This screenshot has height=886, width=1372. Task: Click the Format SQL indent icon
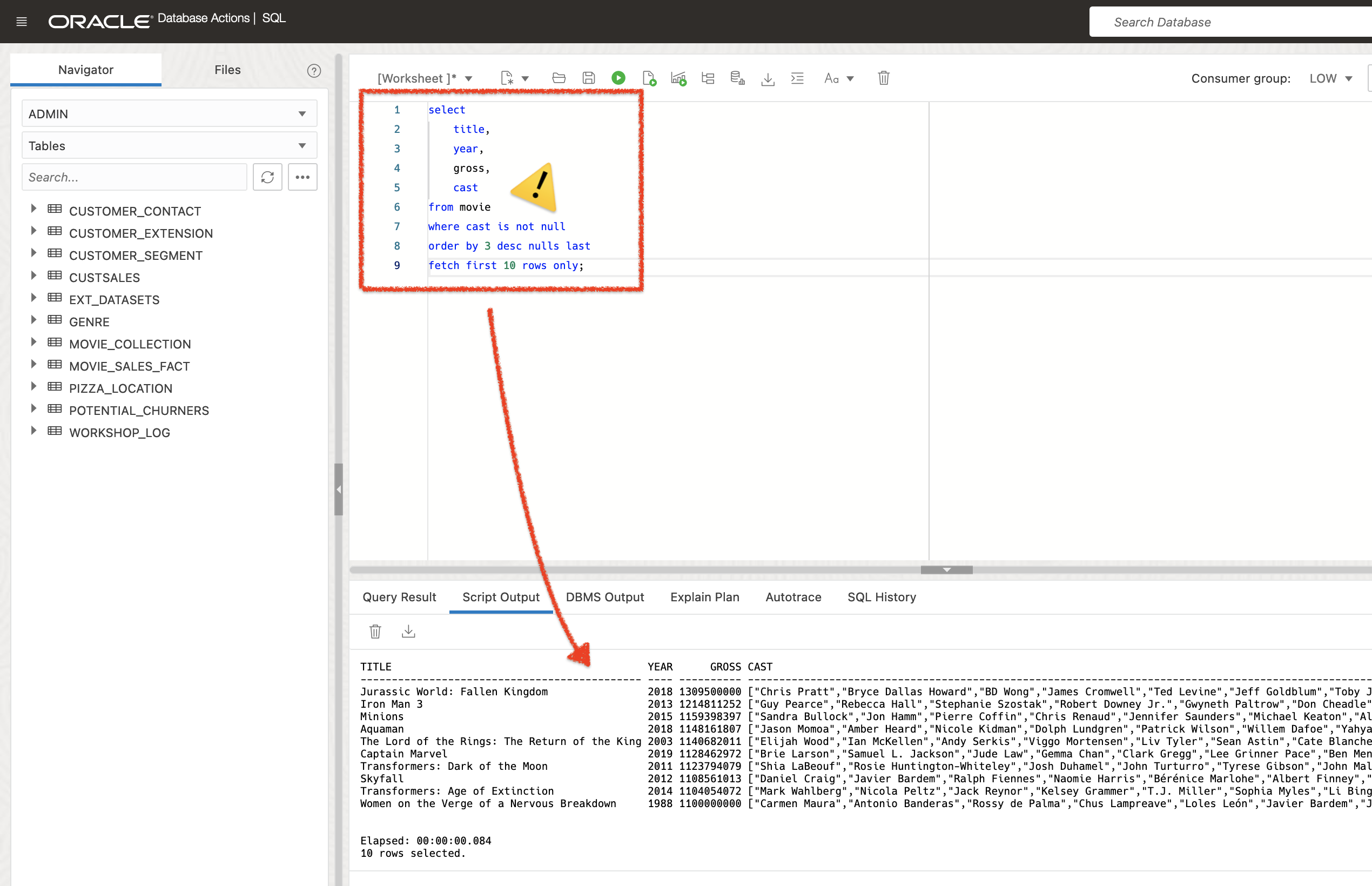(x=797, y=78)
